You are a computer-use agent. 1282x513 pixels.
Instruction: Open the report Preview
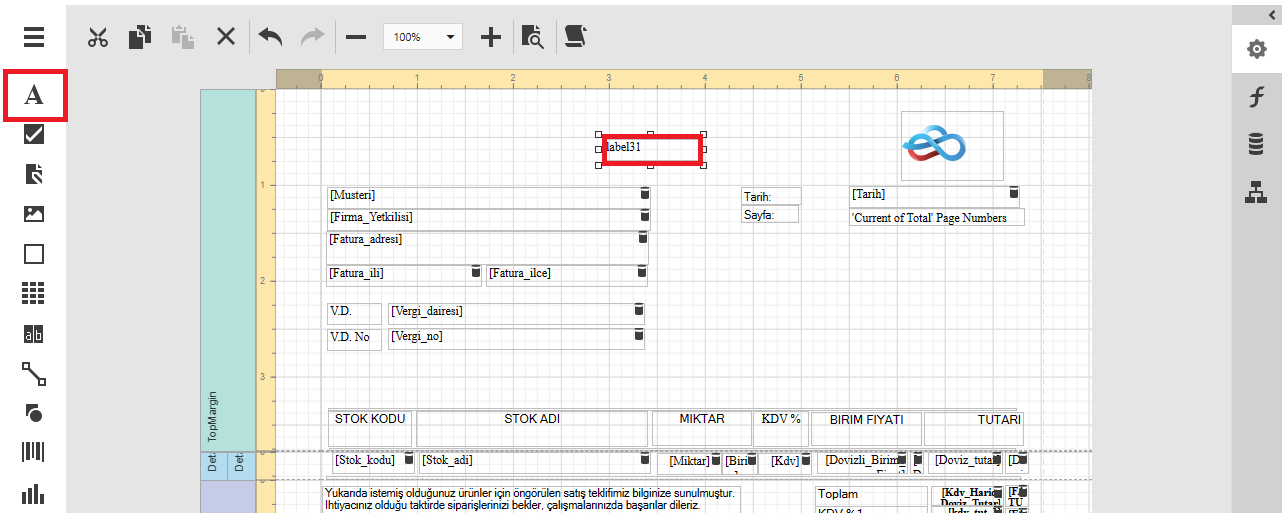click(x=533, y=37)
